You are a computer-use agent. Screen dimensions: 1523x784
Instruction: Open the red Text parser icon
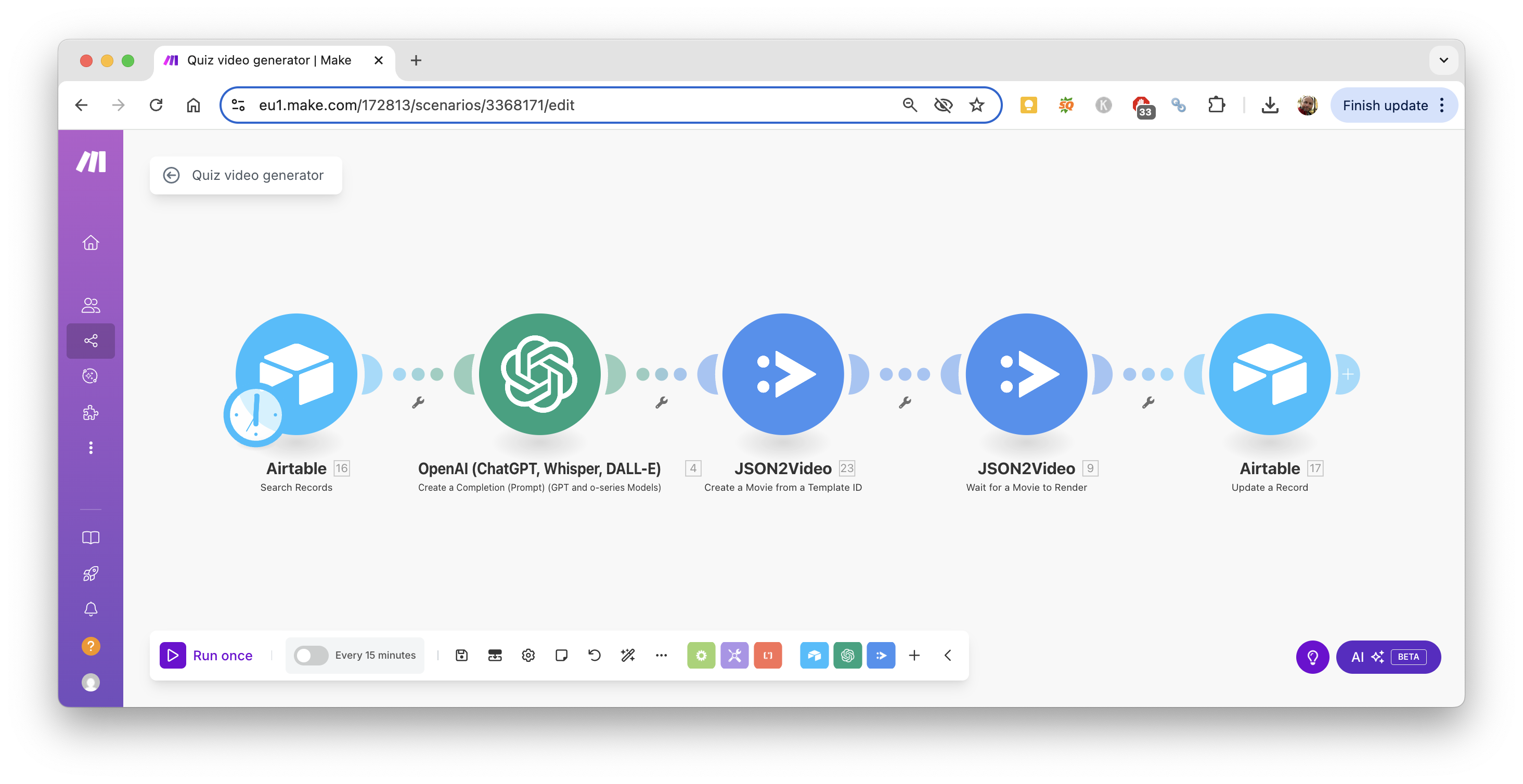point(767,655)
